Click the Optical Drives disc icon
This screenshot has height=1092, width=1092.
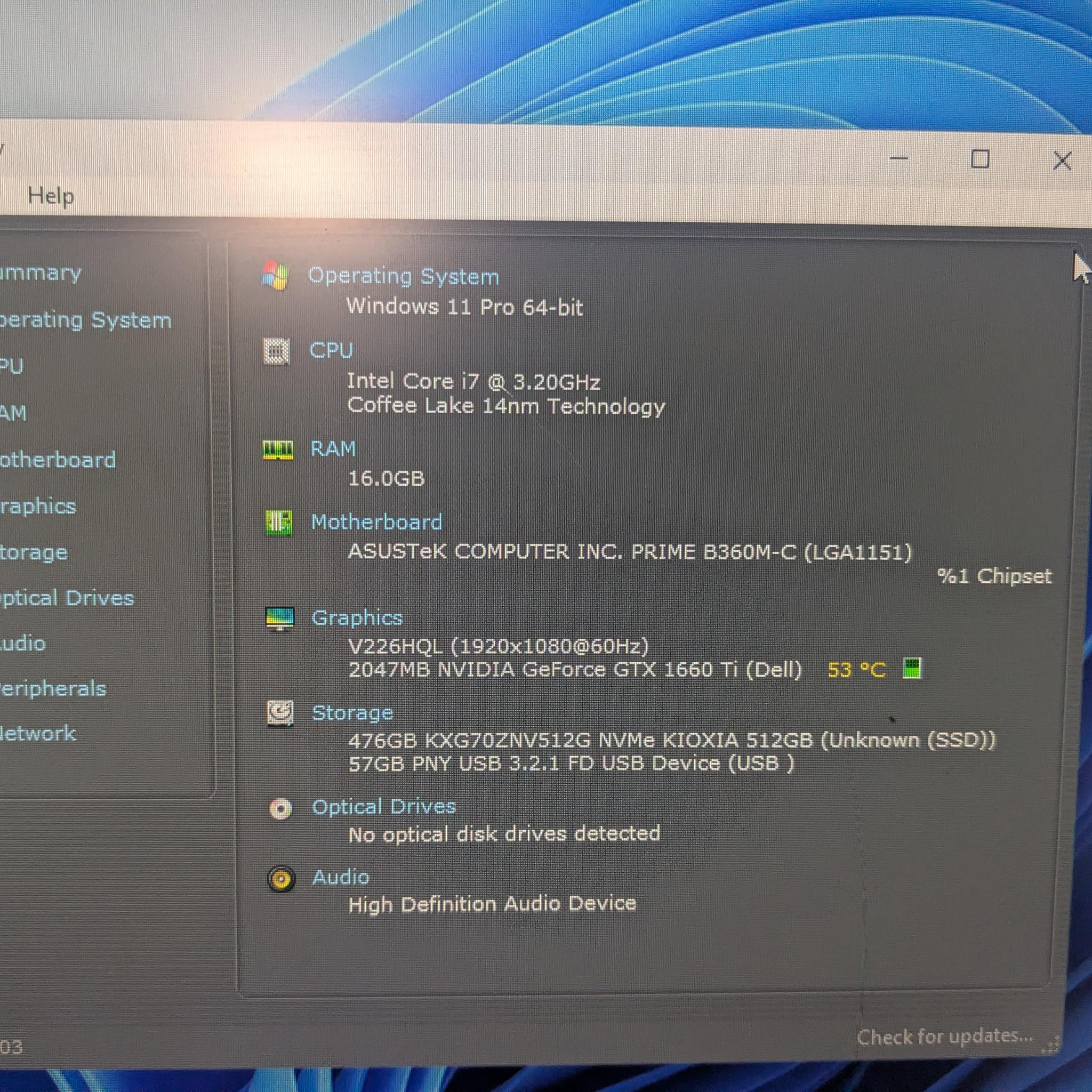pos(281,809)
